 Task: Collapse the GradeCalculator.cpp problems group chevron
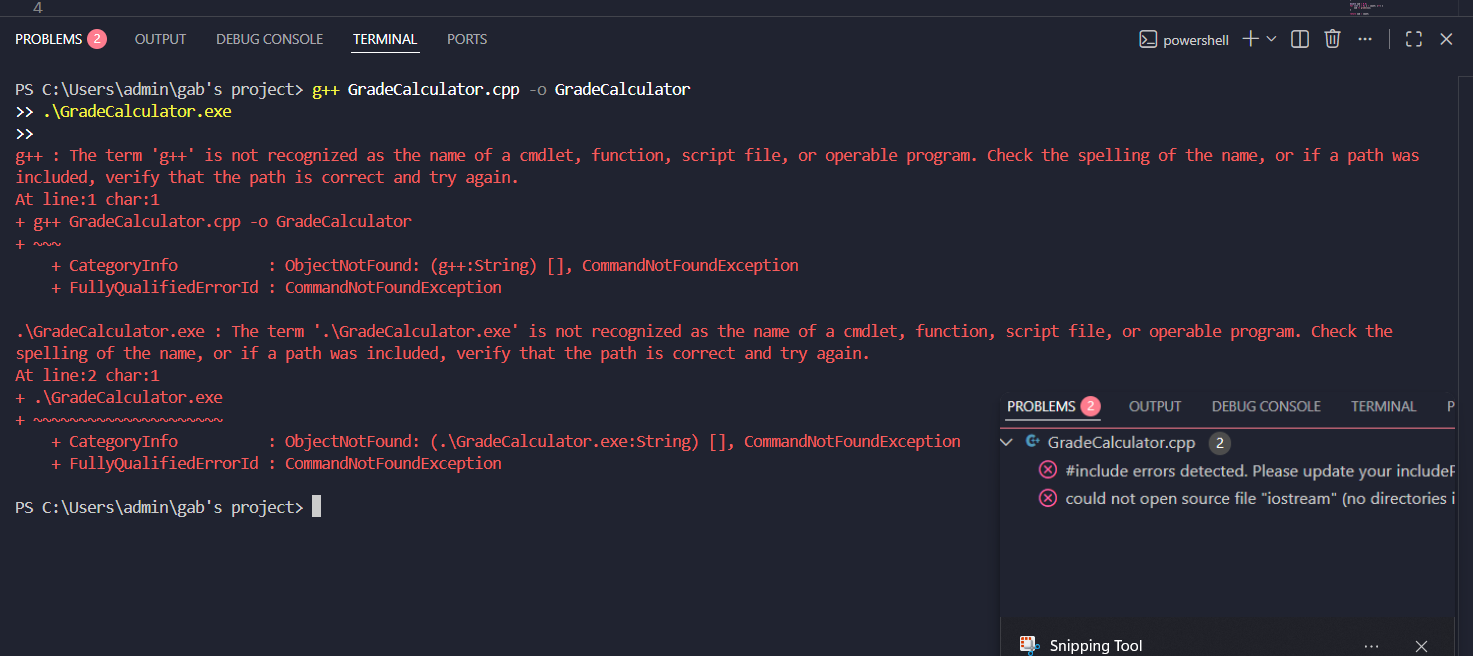[1008, 442]
